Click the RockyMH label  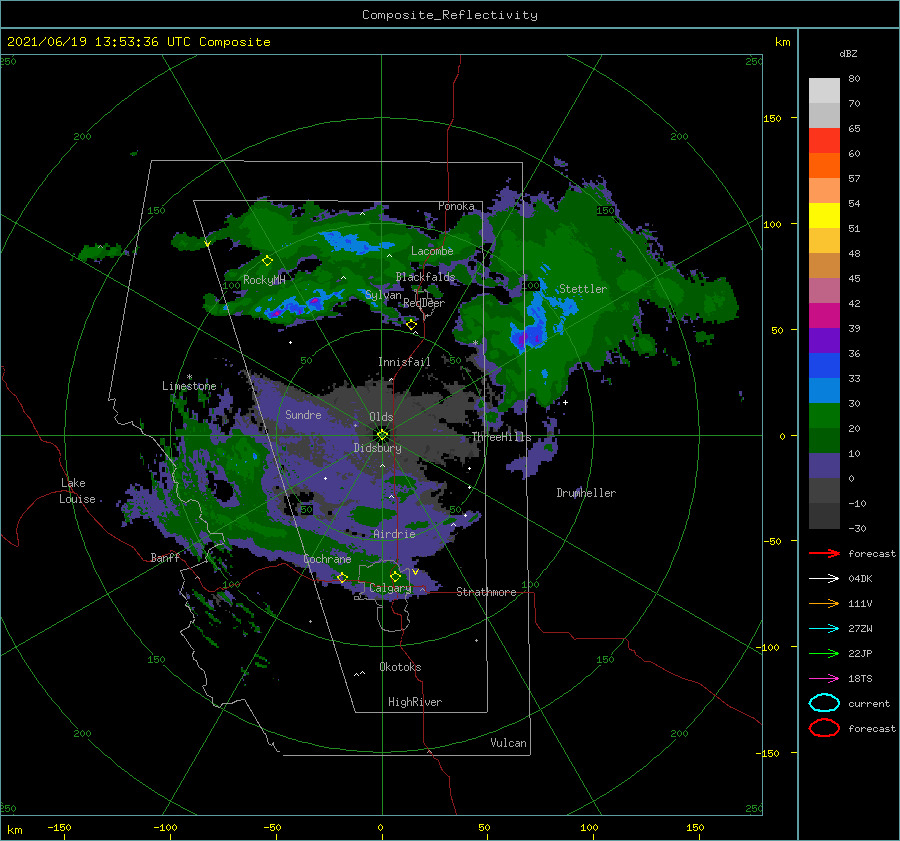264,280
